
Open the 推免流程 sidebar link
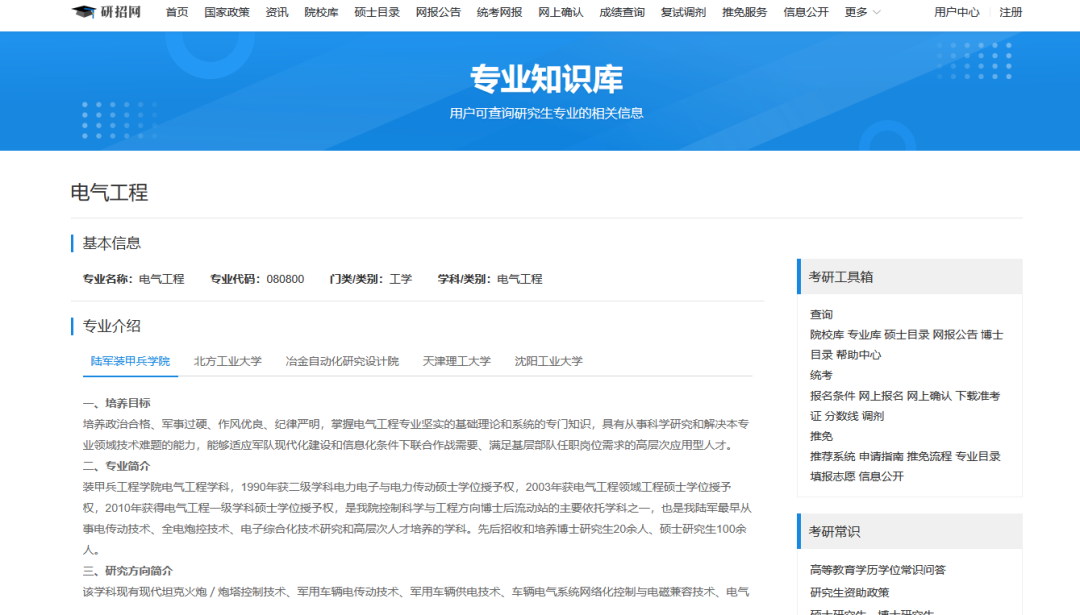pos(929,456)
